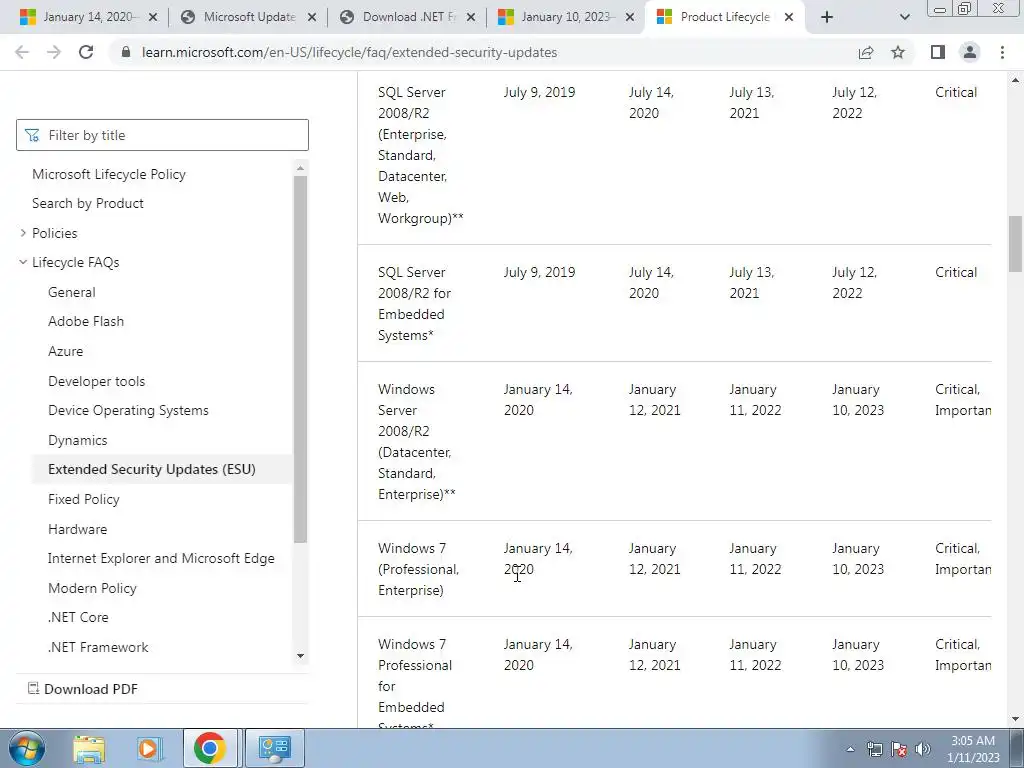Click the address bar URL
Image resolution: width=1024 pixels, height=768 pixels.
tap(349, 52)
